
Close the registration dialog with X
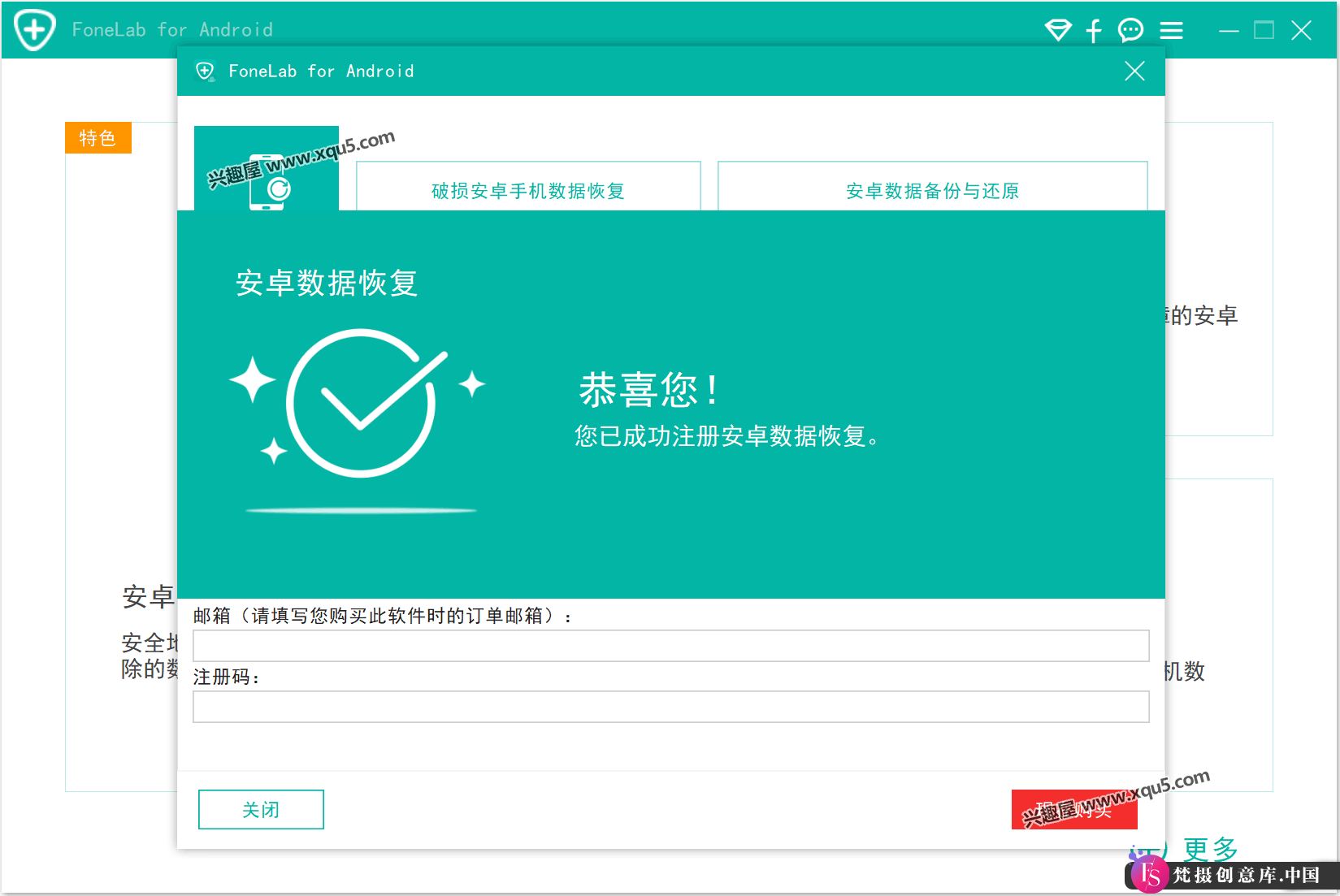[1134, 71]
